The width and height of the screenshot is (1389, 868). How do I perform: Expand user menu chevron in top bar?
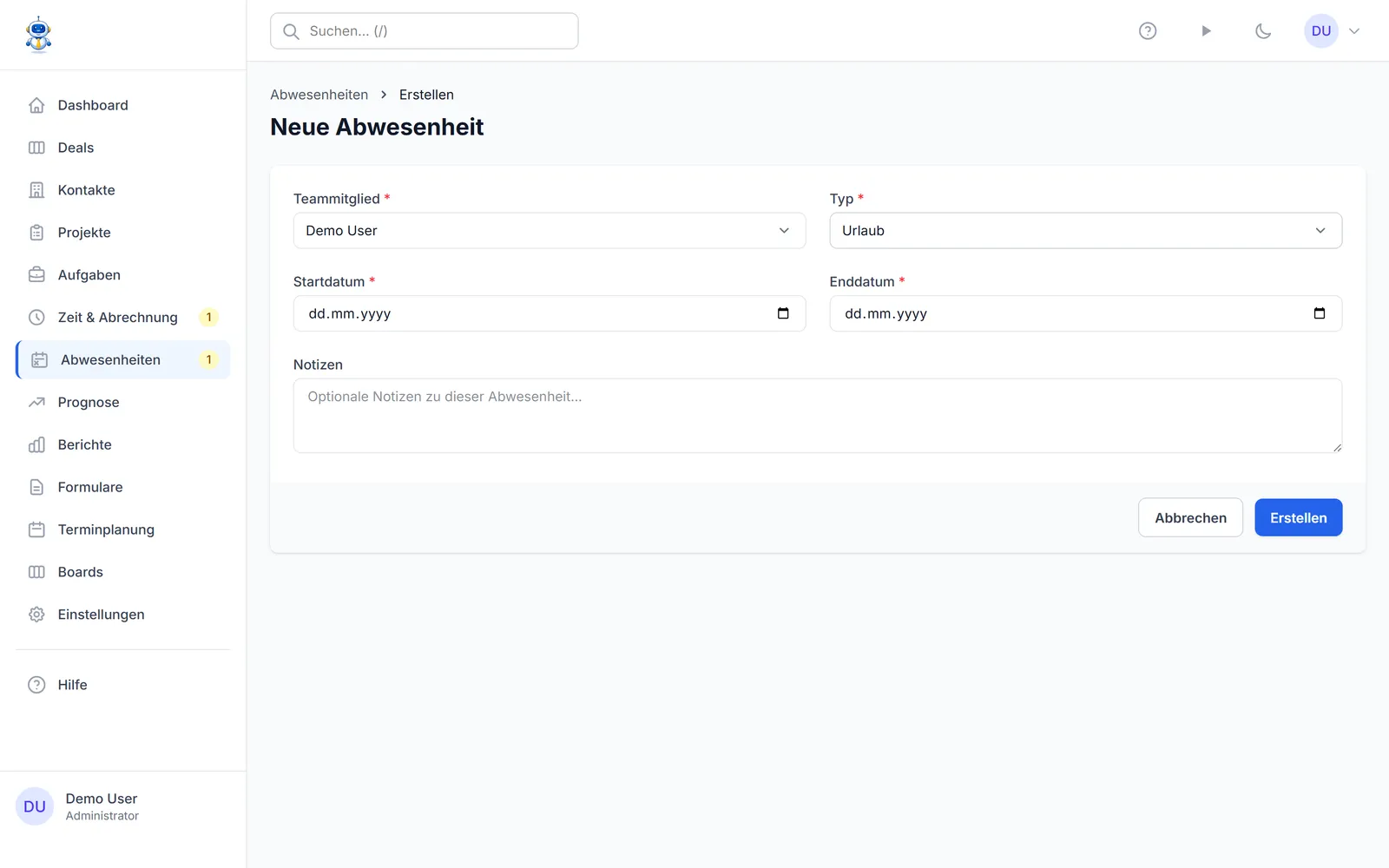[1354, 31]
